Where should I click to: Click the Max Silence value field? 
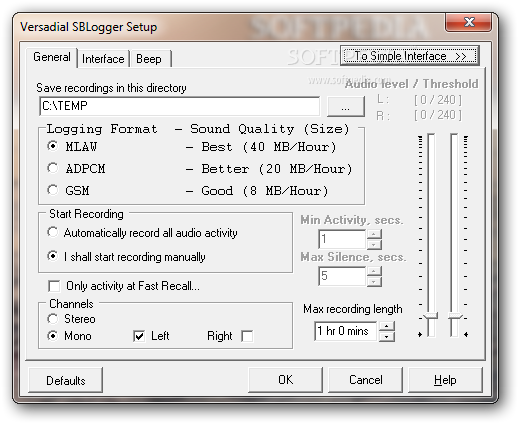[x=342, y=276]
